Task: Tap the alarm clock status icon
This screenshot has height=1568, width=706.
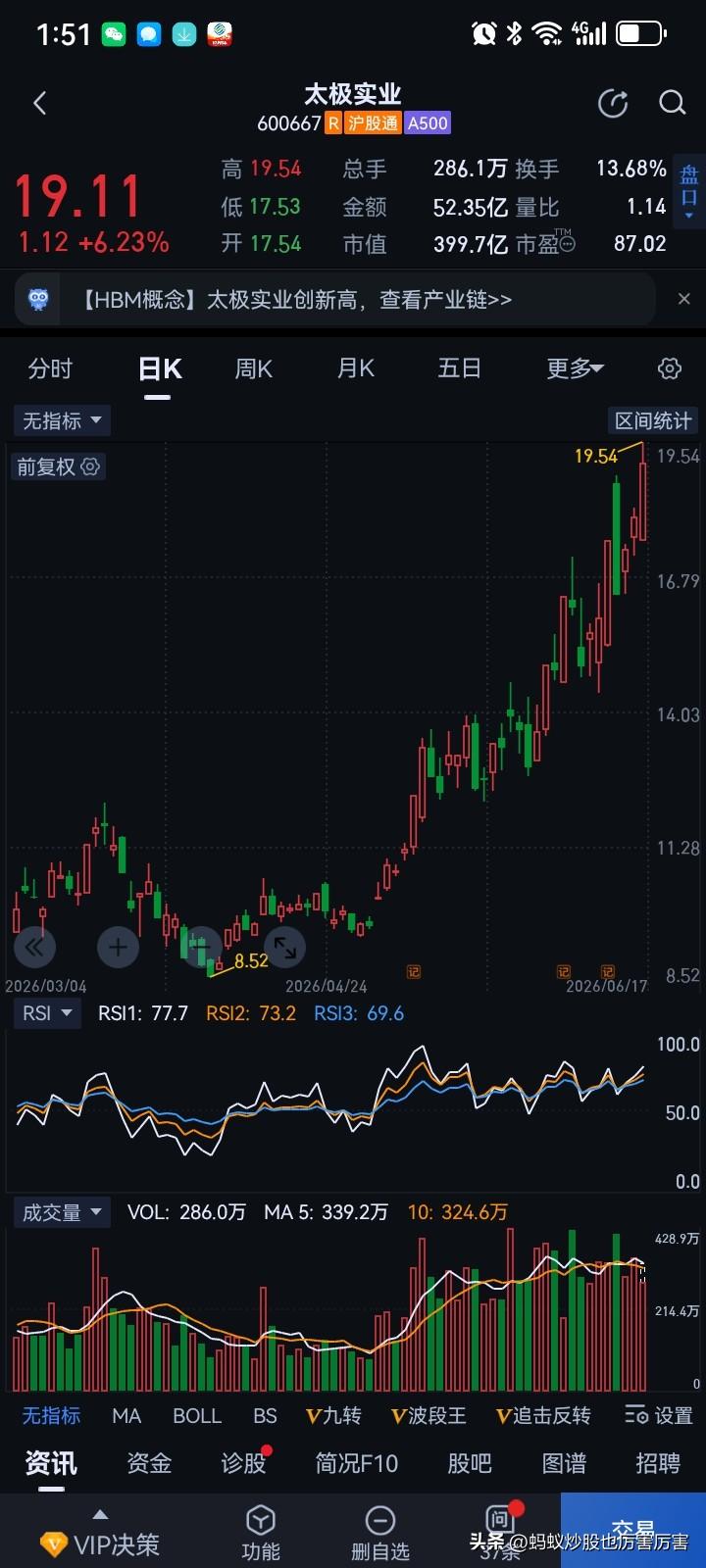Action: [x=483, y=34]
